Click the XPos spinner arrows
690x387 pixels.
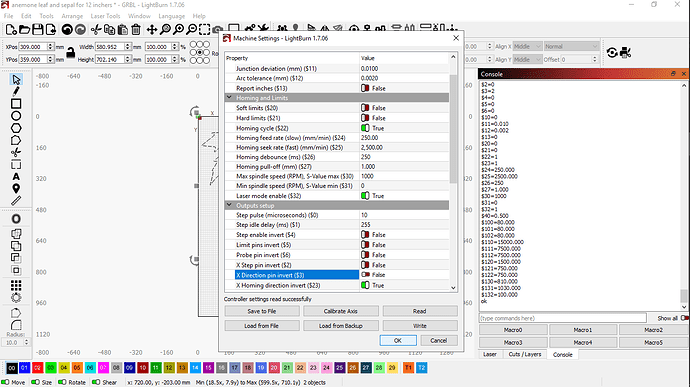[50, 46]
